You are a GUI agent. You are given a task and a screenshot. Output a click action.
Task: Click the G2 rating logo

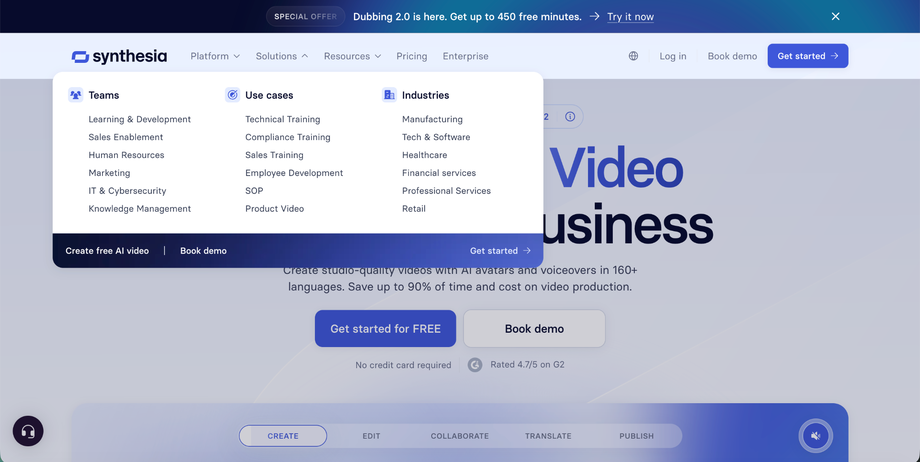click(x=475, y=365)
